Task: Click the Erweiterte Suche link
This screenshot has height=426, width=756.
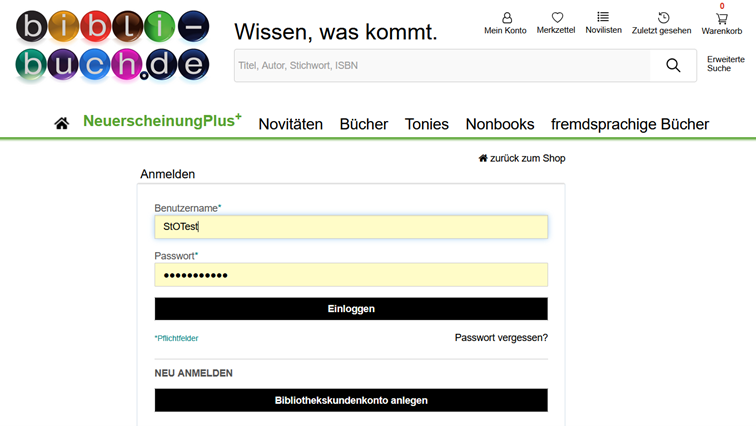Action: 725,64
